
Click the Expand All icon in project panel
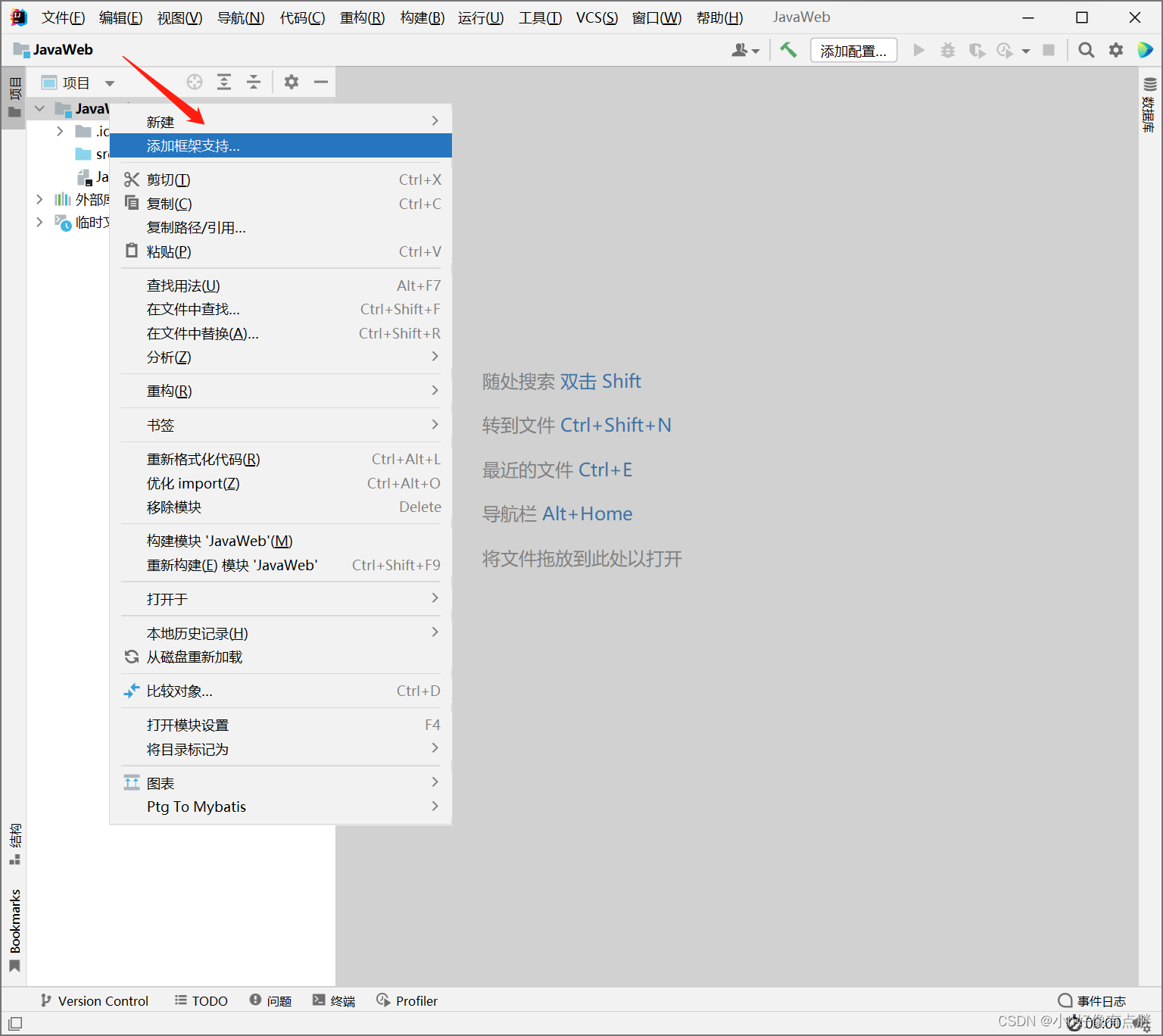click(x=224, y=82)
